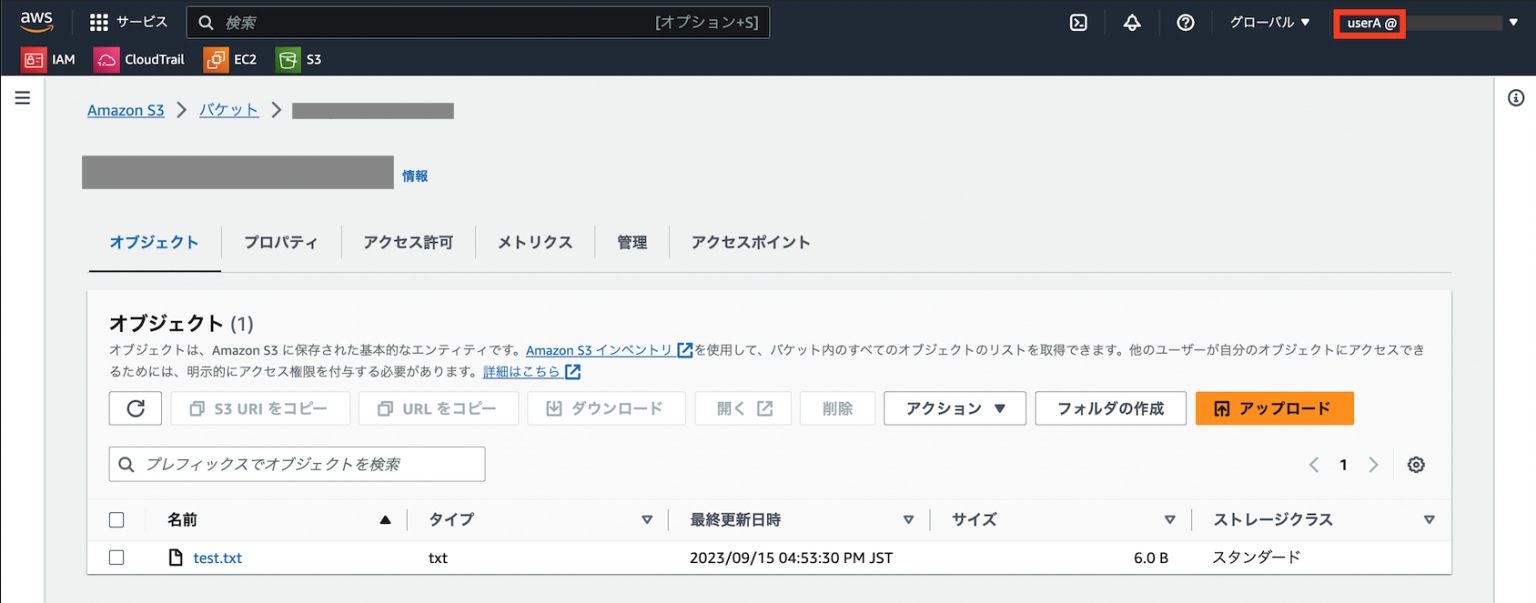
Task: Click the prefix search input field
Action: tap(297, 464)
